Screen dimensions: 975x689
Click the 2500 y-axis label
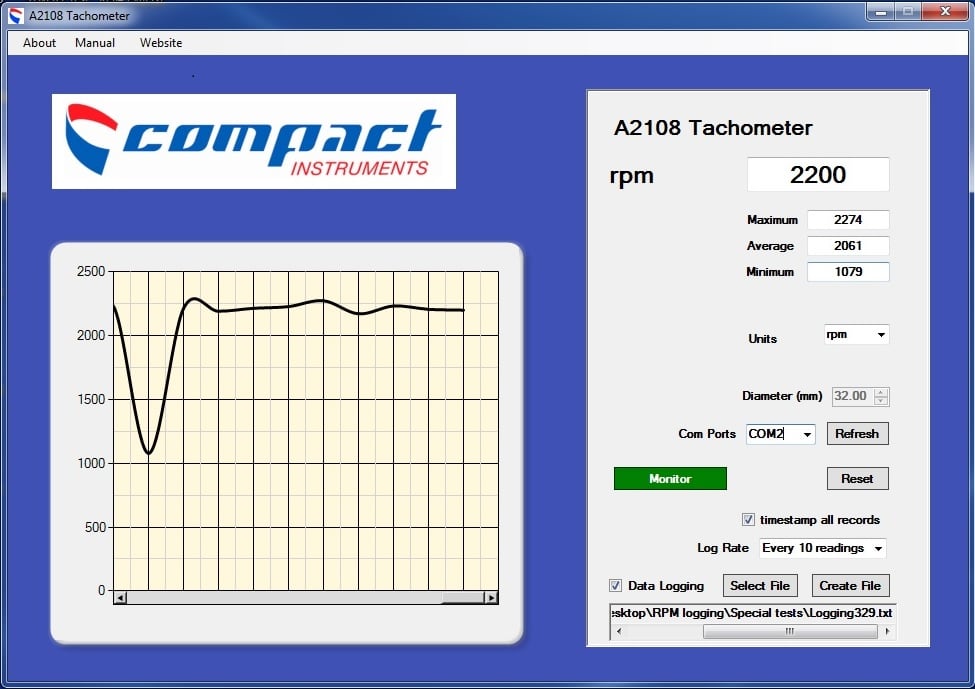(x=91, y=271)
